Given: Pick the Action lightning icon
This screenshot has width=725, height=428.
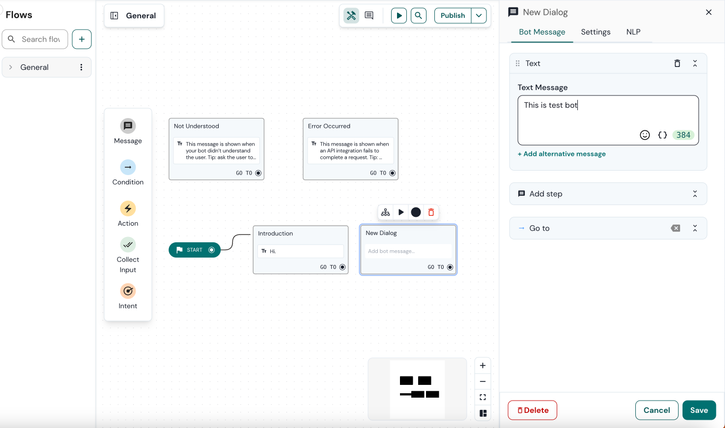Looking at the screenshot, I should pos(128,208).
